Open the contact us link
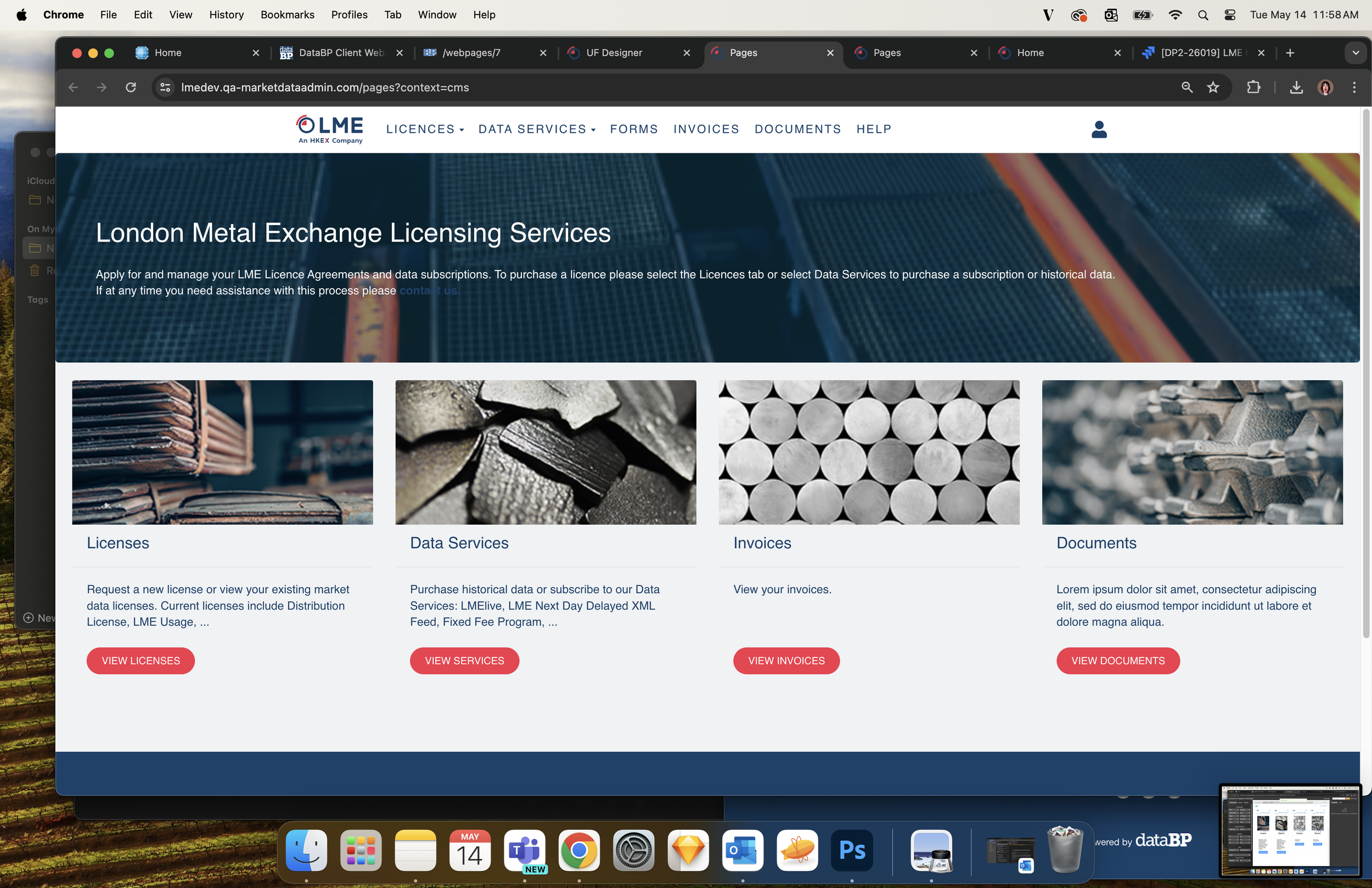The height and width of the screenshot is (888, 1372). pyautogui.click(x=430, y=291)
